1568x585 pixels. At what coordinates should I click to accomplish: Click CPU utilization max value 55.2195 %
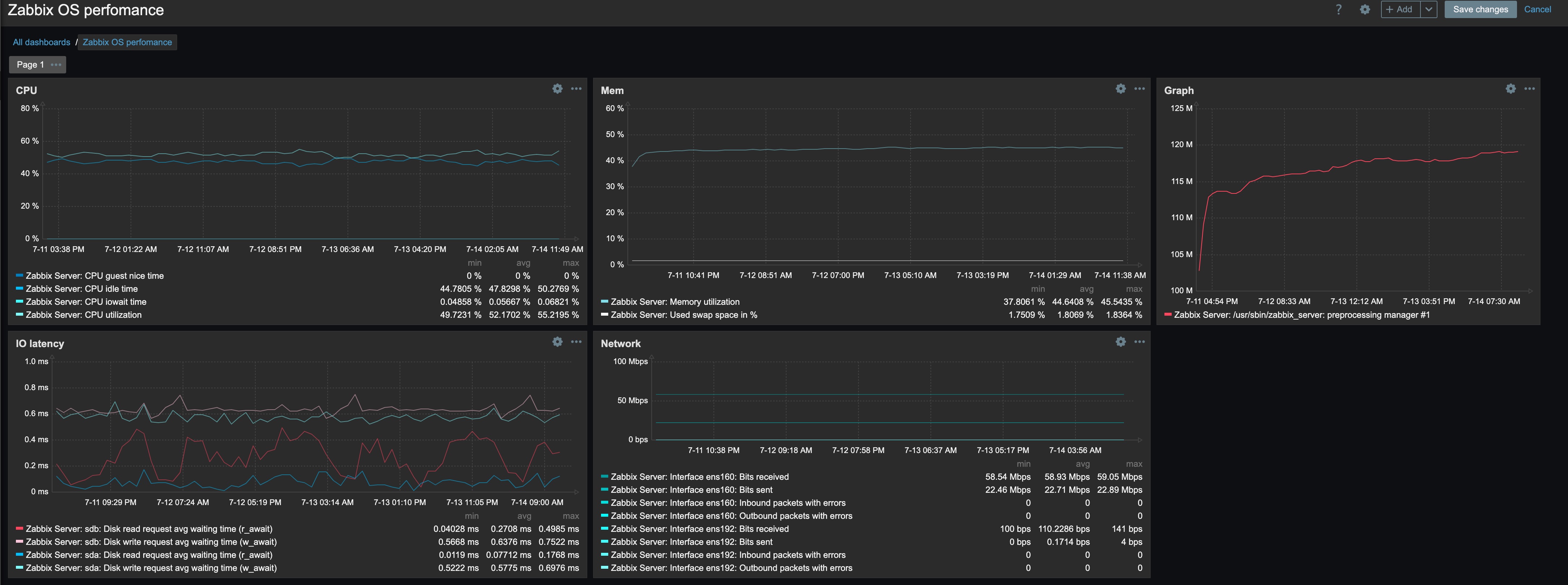tap(558, 315)
